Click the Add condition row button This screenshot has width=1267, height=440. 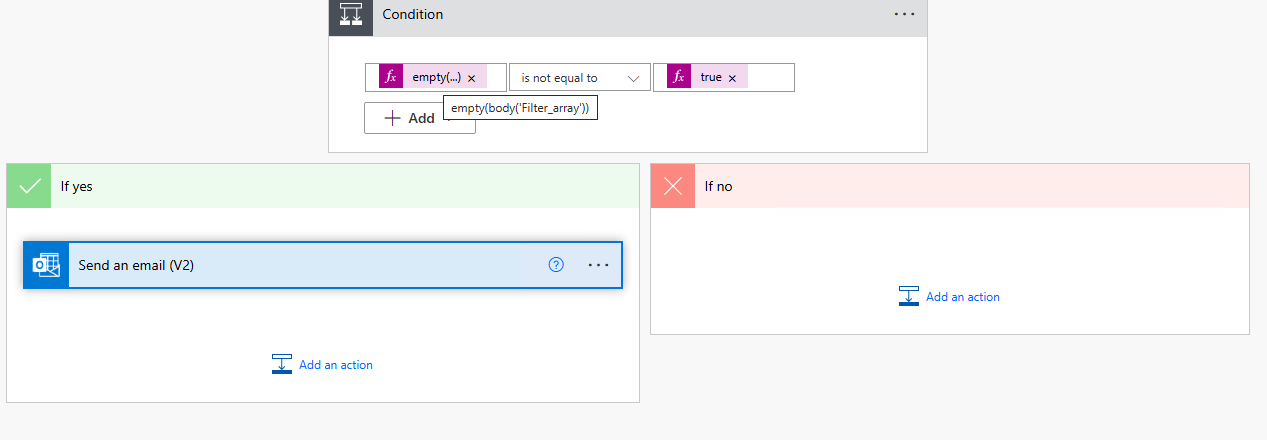click(x=419, y=118)
